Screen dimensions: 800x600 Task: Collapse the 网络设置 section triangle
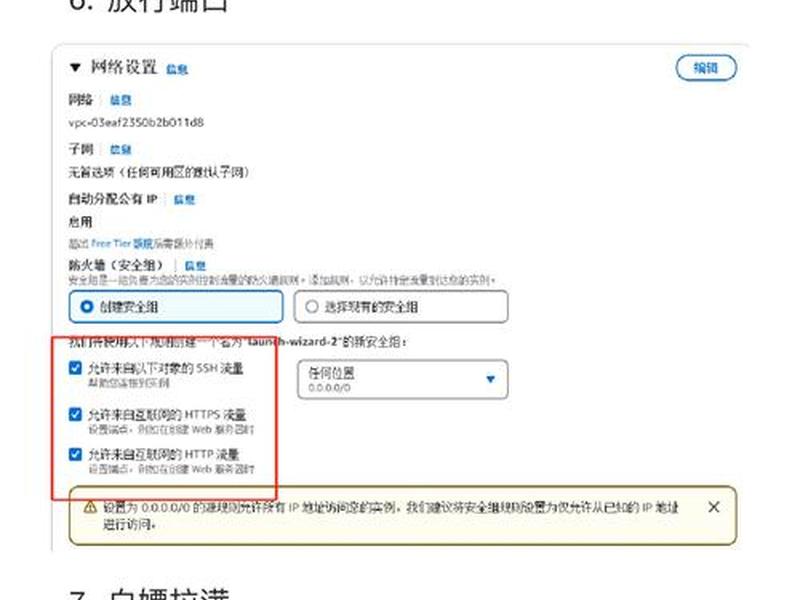click(x=76, y=67)
